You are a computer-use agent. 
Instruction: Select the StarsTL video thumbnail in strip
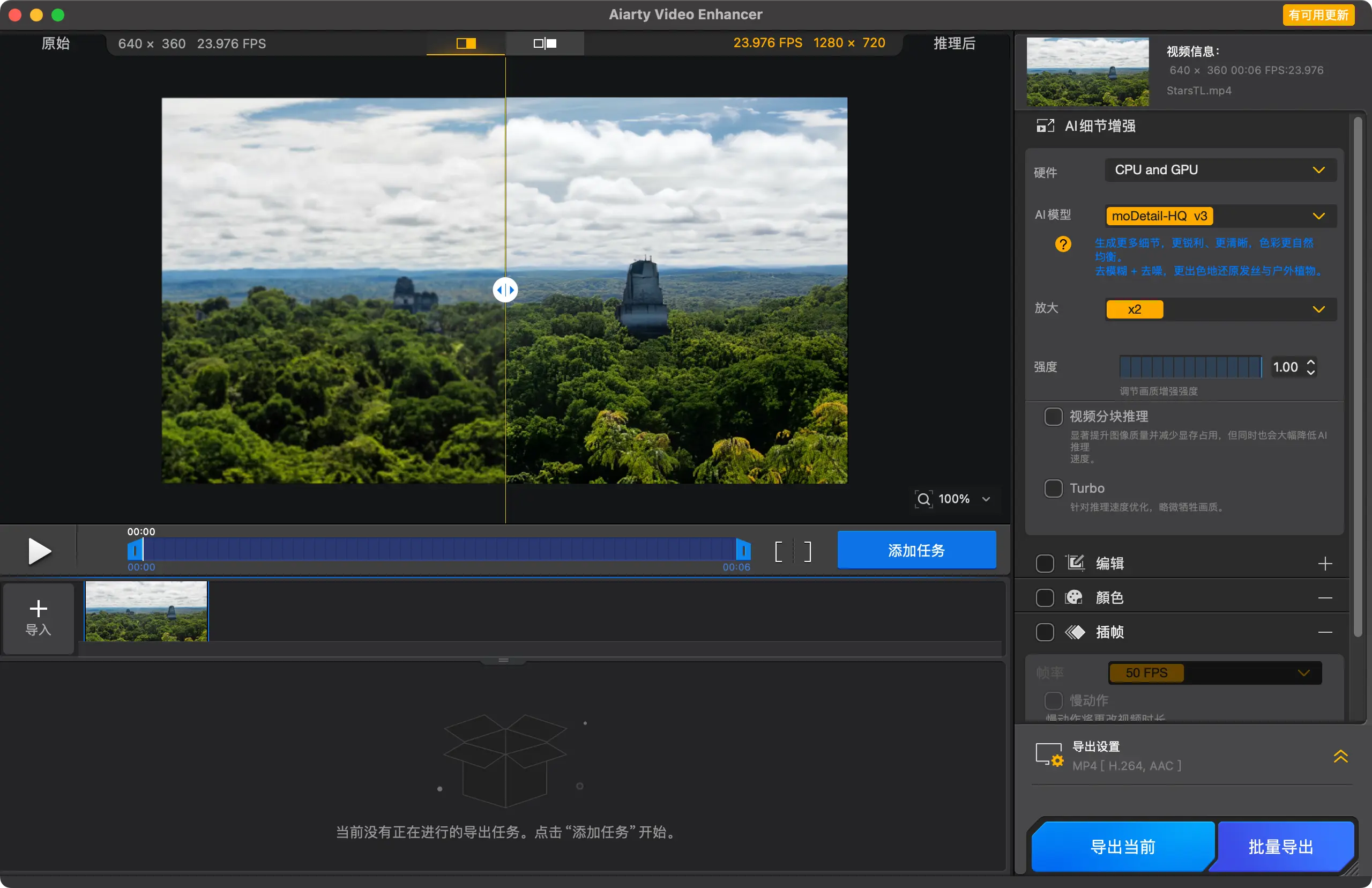coord(146,611)
